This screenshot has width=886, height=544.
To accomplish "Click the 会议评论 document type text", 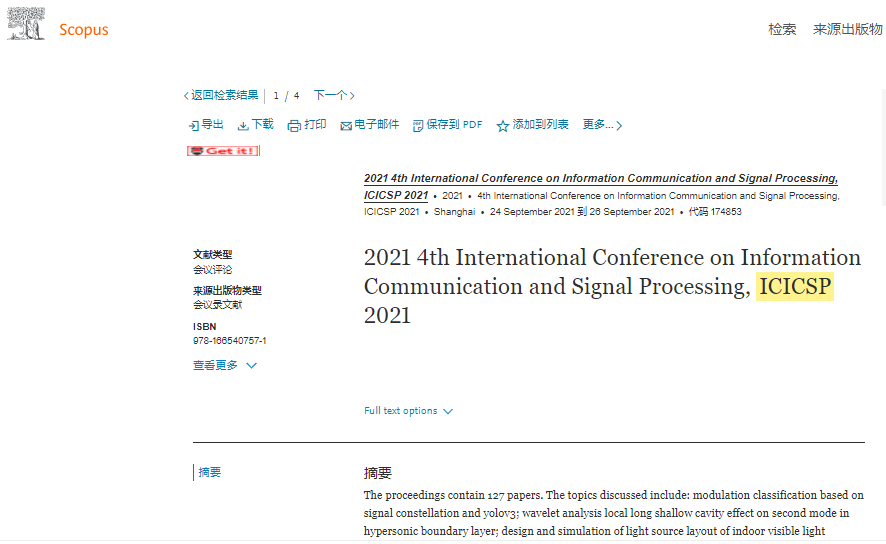I will coord(212,269).
